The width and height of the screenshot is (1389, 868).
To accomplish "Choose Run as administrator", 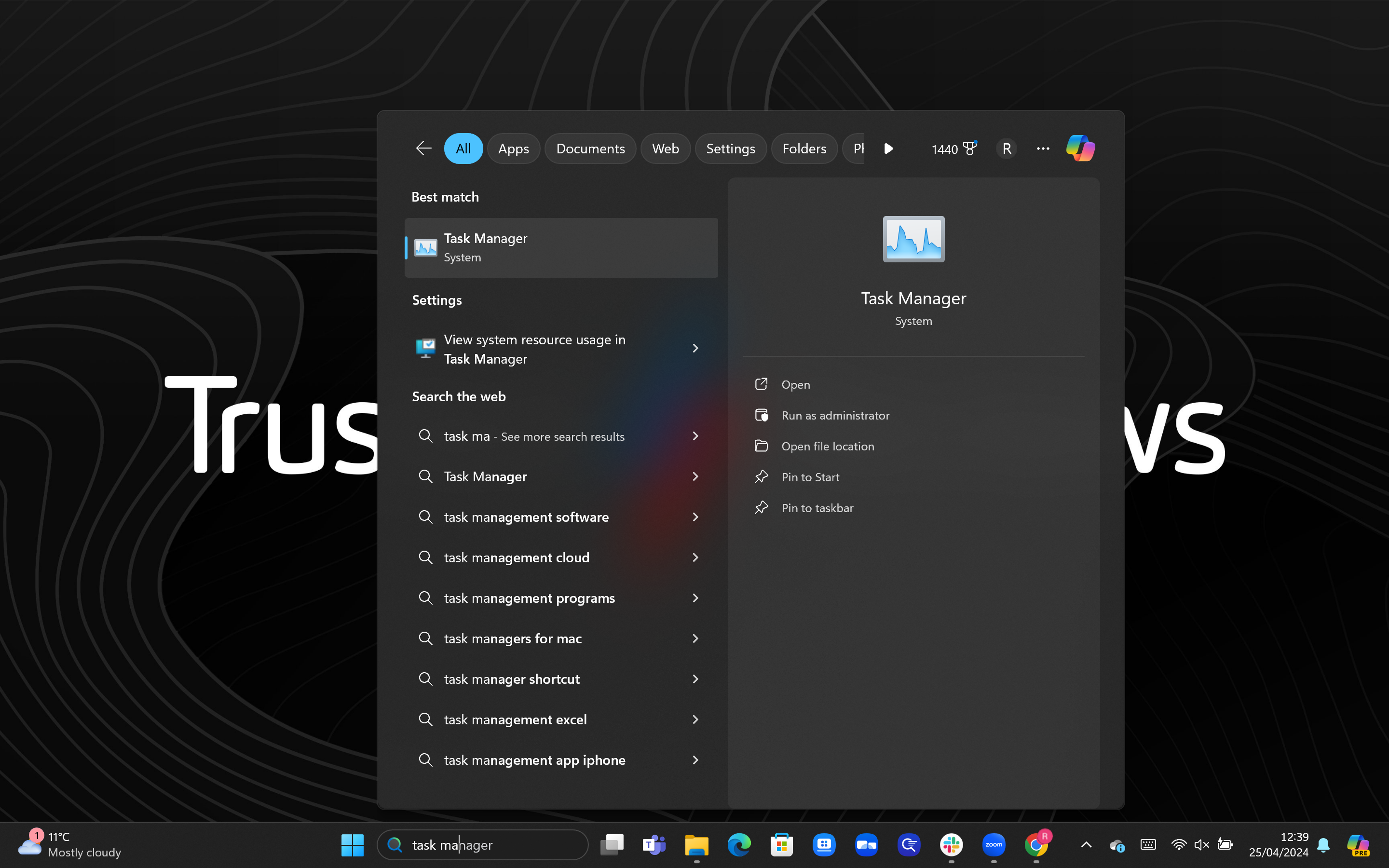I will tap(913, 416).
